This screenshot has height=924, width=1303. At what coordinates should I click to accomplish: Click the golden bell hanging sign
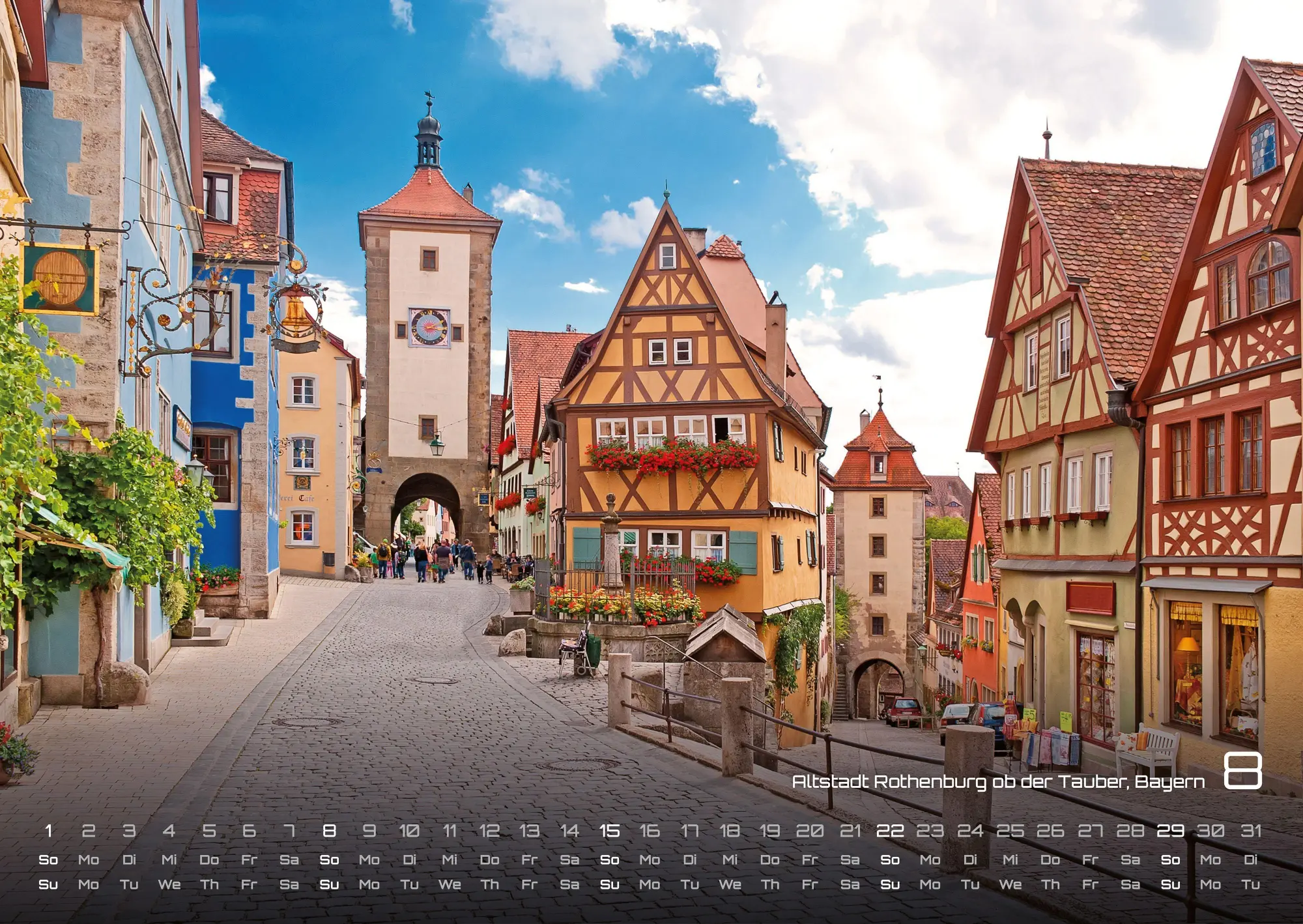coord(296,313)
